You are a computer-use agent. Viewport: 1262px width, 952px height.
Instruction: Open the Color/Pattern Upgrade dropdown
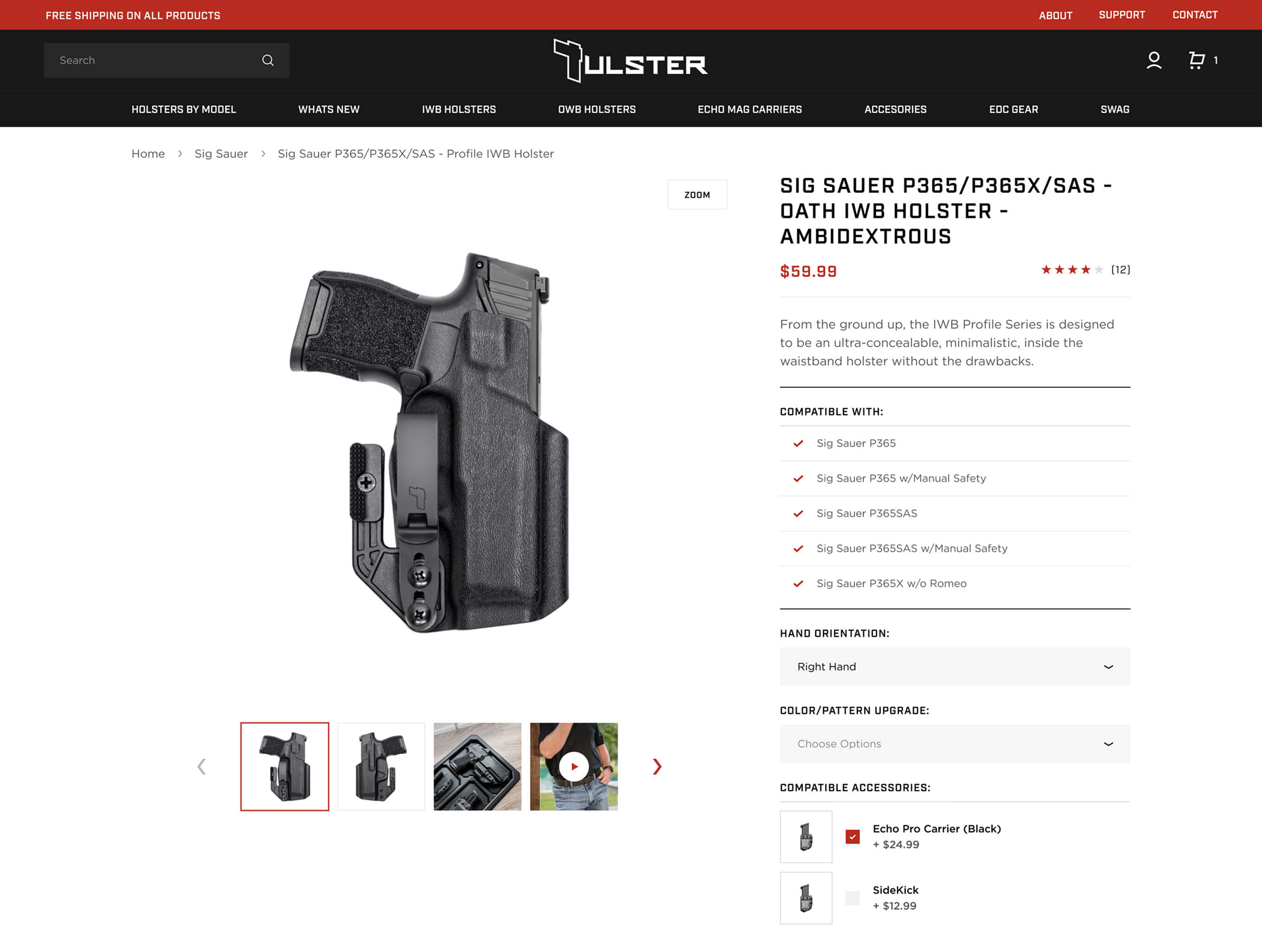pyautogui.click(x=954, y=743)
